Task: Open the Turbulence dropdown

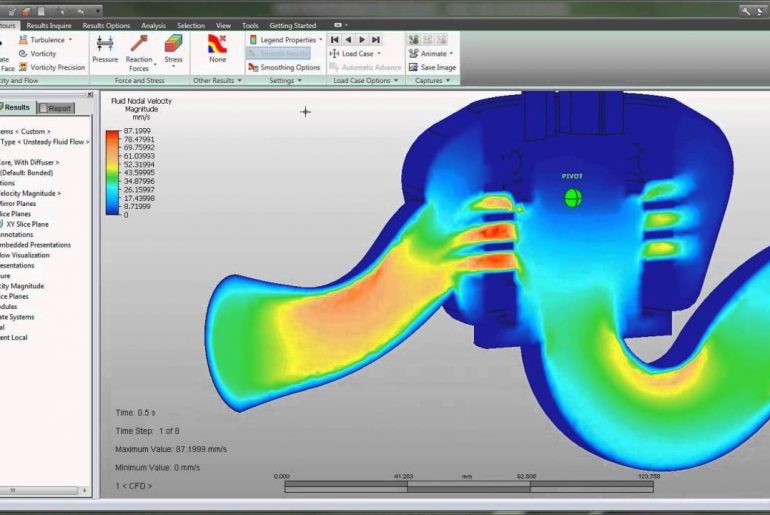Action: point(46,39)
